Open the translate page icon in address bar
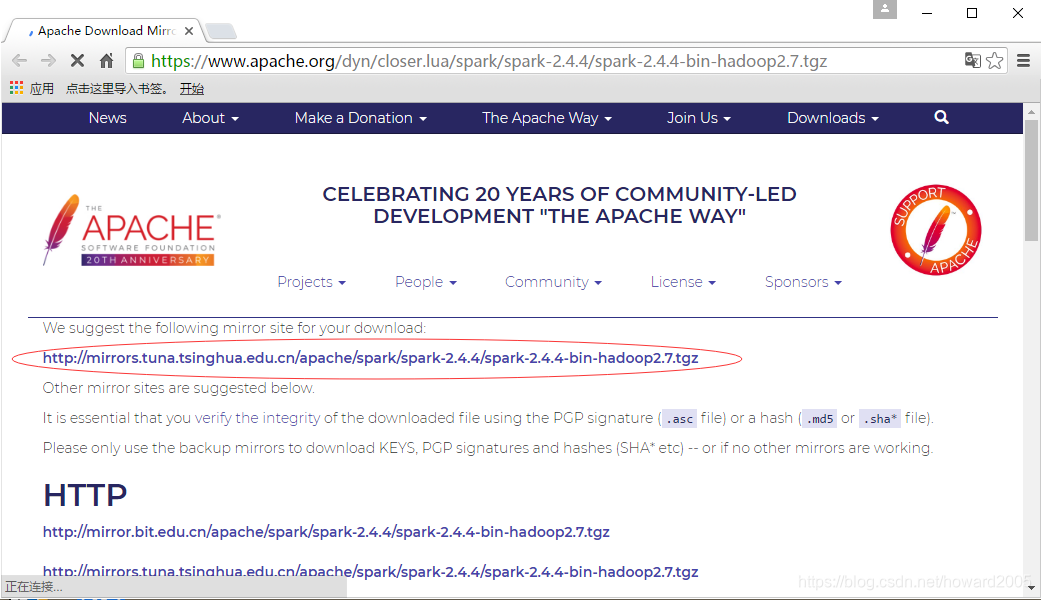Screen dimensions: 1041x600 pos(972,60)
